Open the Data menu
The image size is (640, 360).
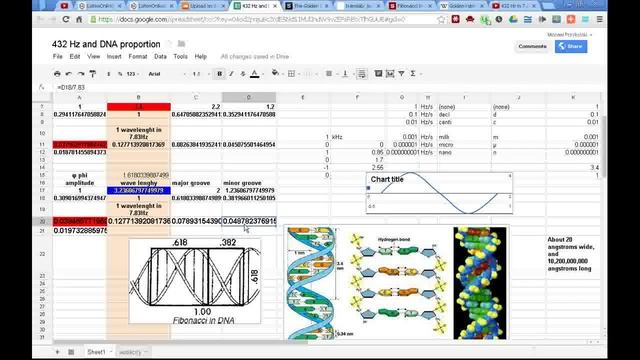pyautogui.click(x=160, y=56)
